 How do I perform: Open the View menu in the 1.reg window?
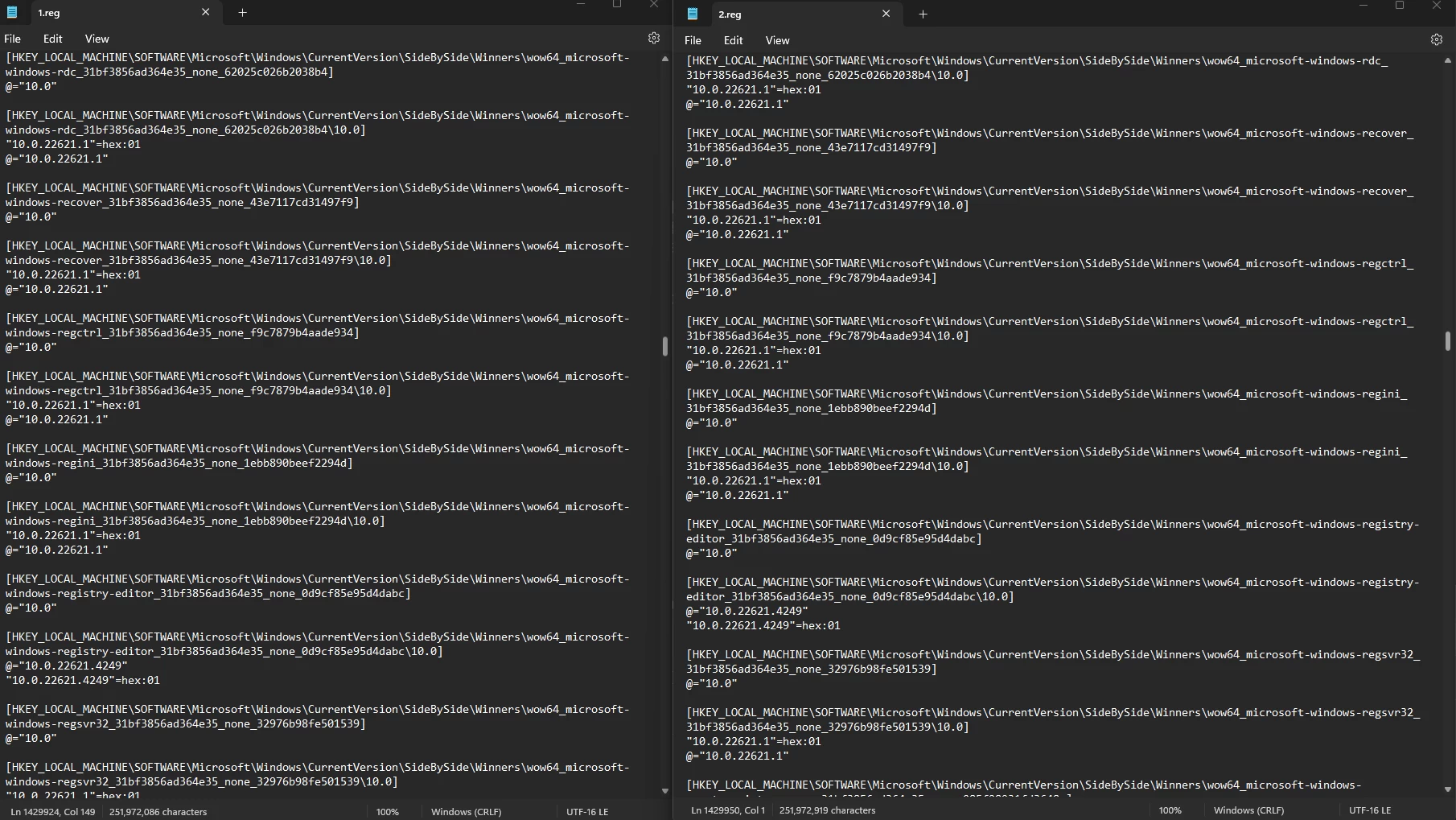pos(97,39)
